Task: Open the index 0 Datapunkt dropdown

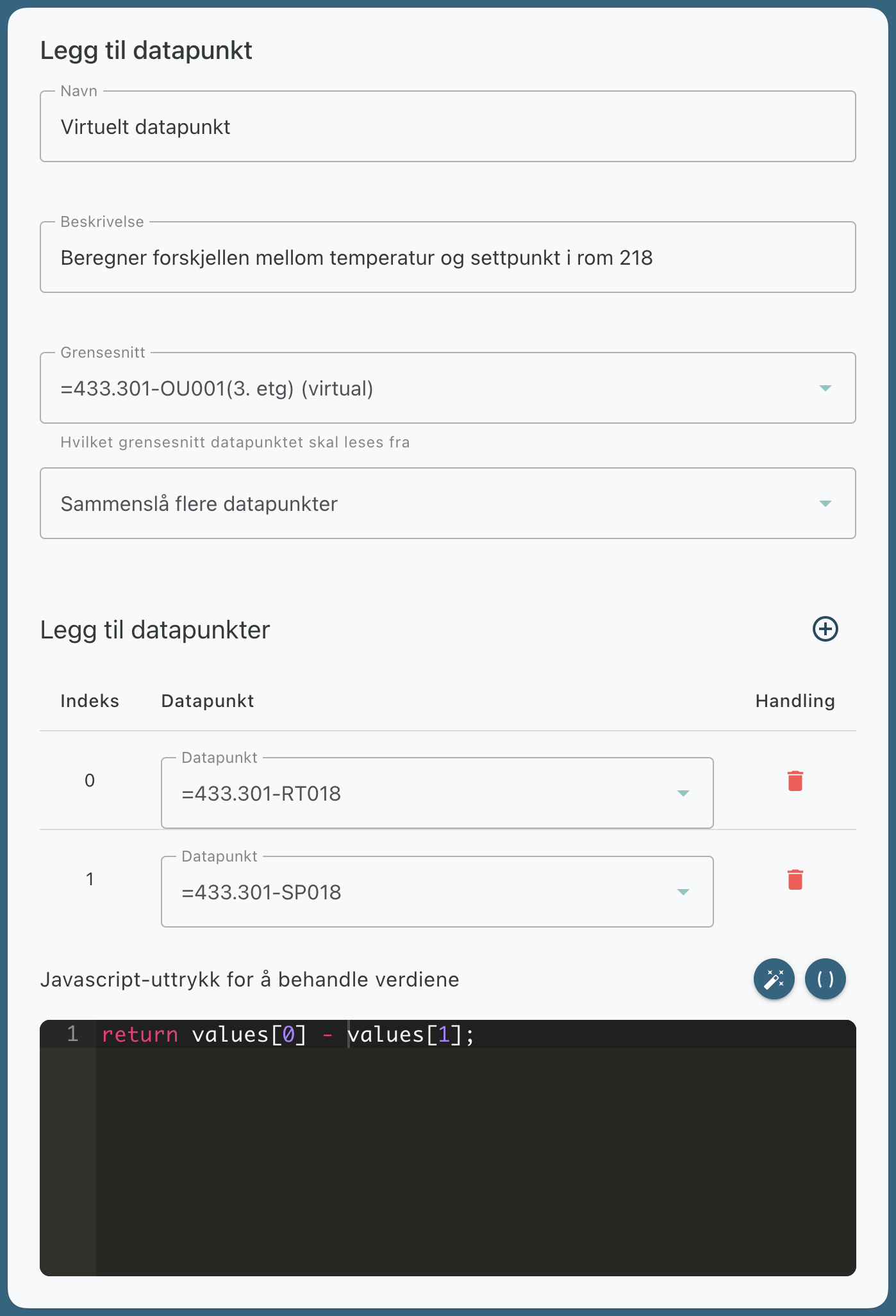Action: click(x=436, y=794)
